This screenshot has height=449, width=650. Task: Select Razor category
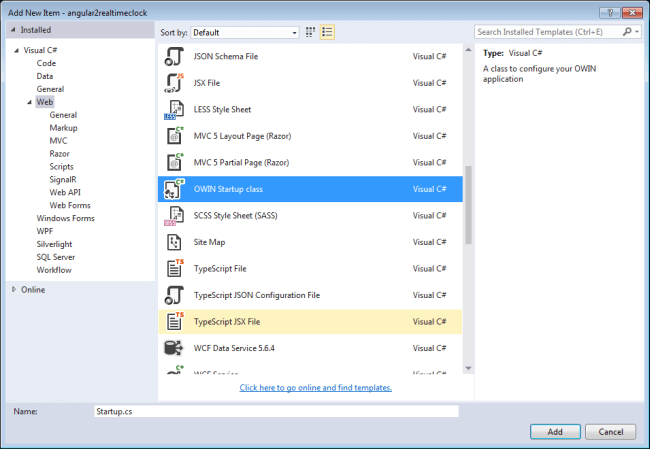coord(59,153)
